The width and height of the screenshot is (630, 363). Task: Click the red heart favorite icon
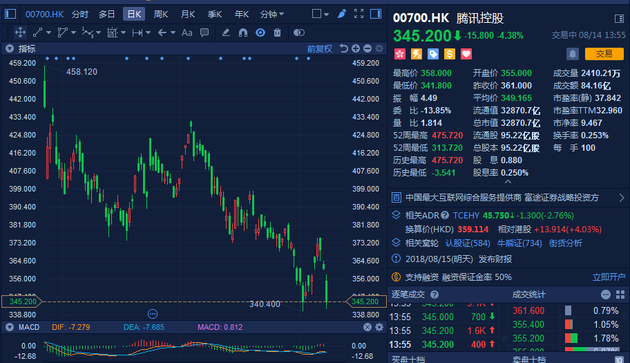coord(466,54)
